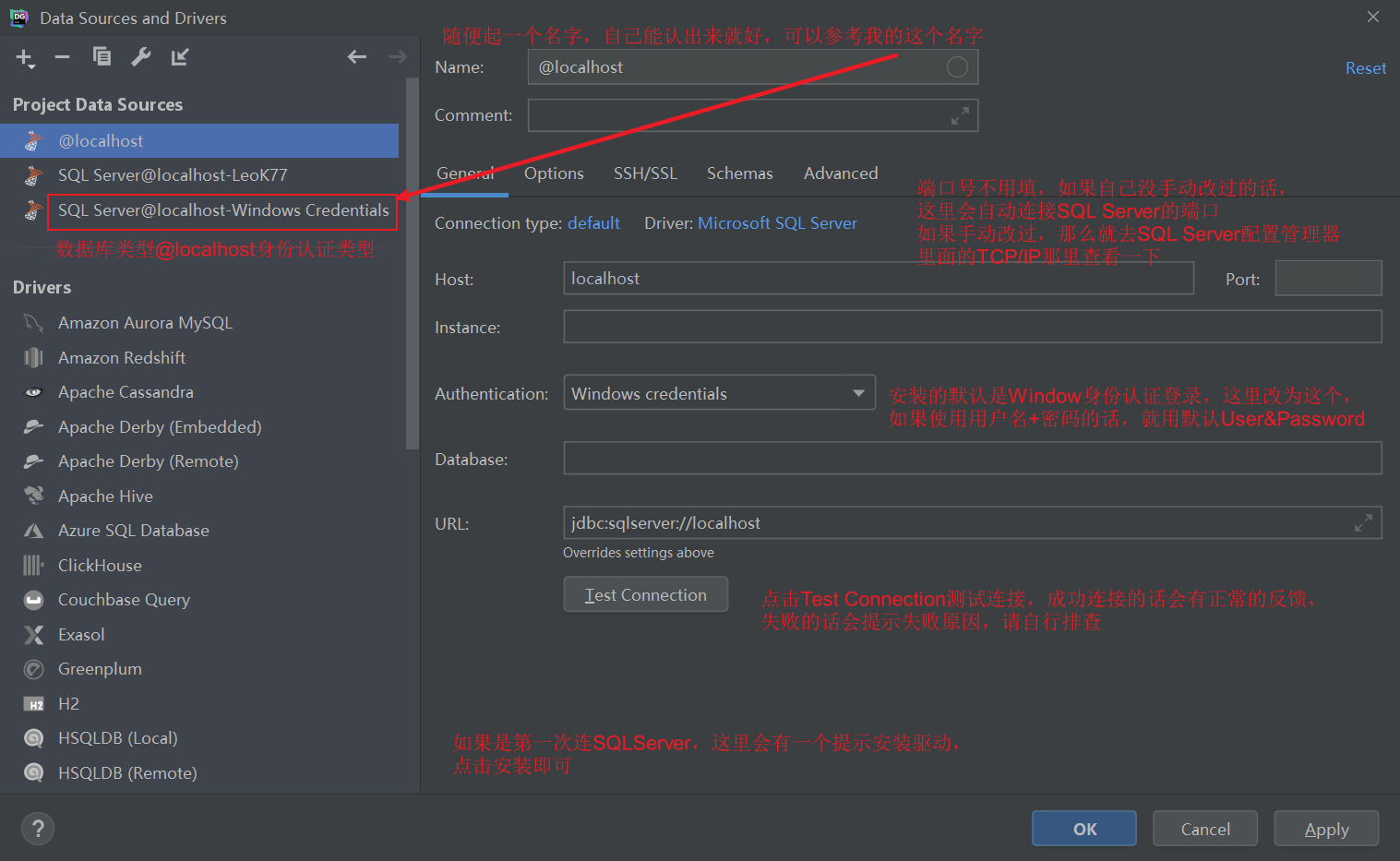Click the left panel vertical scrollbar
Screen dimensions: 1400x861
coord(413,263)
